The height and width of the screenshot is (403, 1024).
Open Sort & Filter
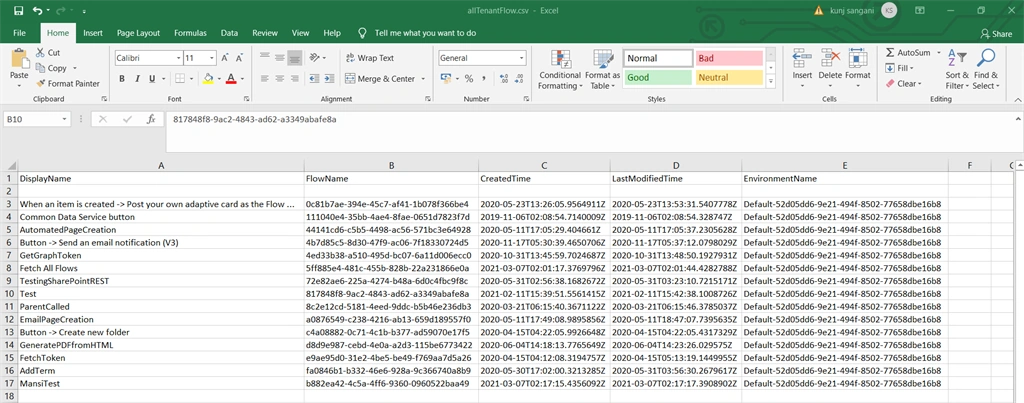point(957,69)
